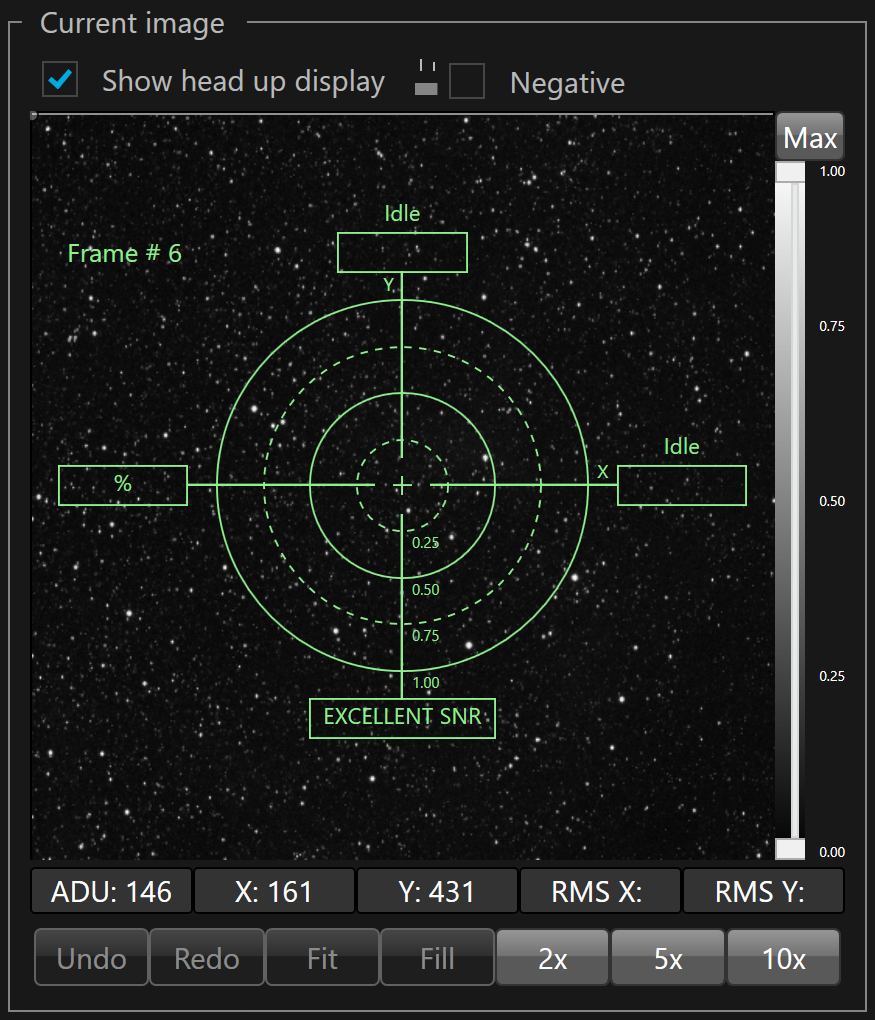Click the center crosshair of the reticle

tap(402, 485)
